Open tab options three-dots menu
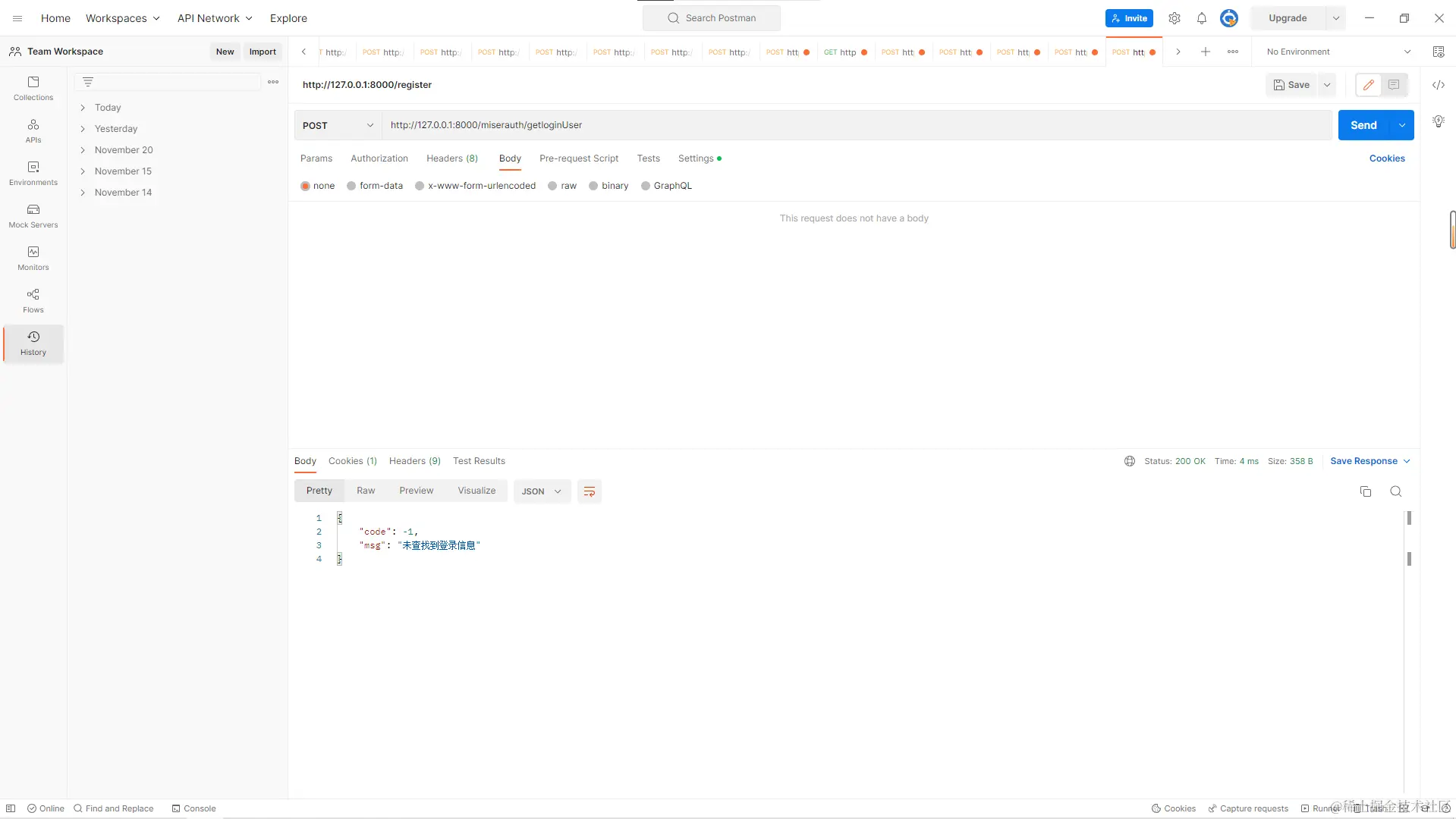Image resolution: width=1456 pixels, height=819 pixels. point(1233,52)
